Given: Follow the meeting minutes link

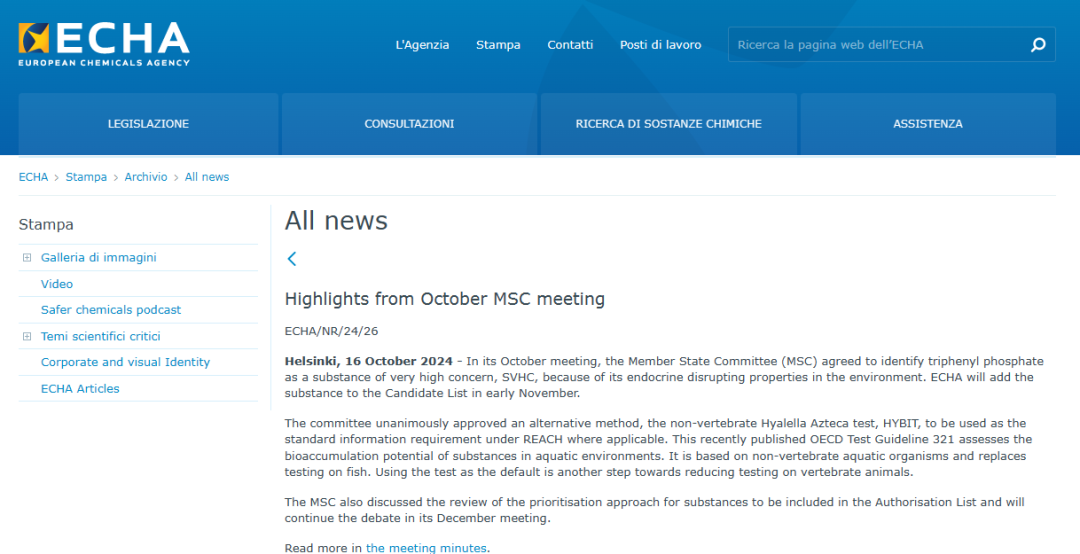Looking at the screenshot, I should pos(427,548).
